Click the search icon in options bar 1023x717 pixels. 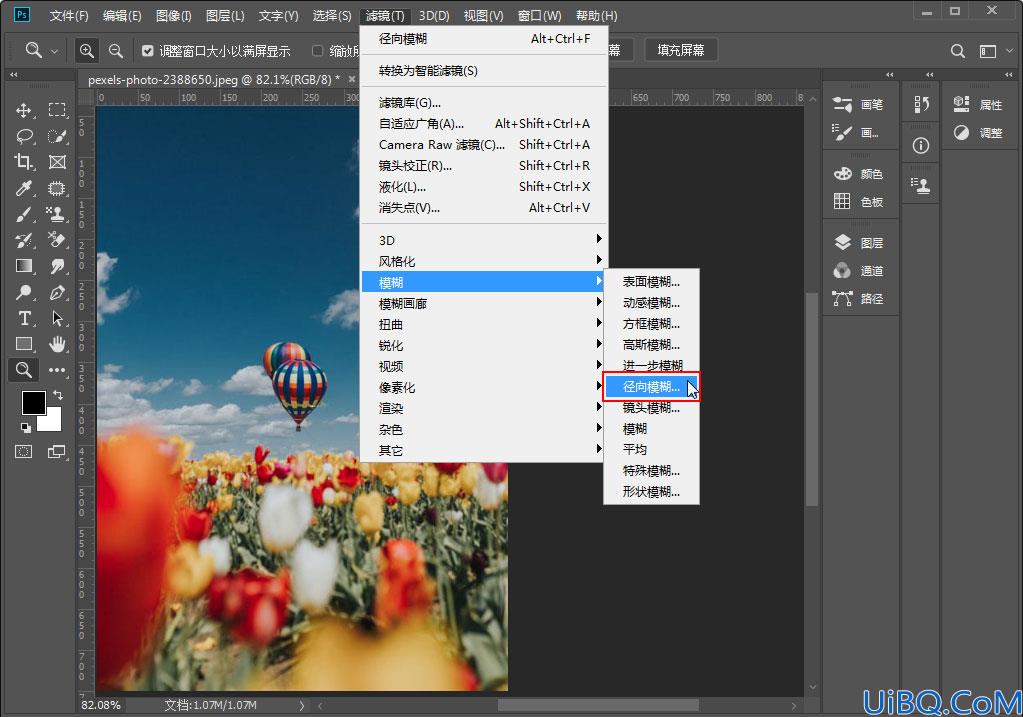point(957,51)
